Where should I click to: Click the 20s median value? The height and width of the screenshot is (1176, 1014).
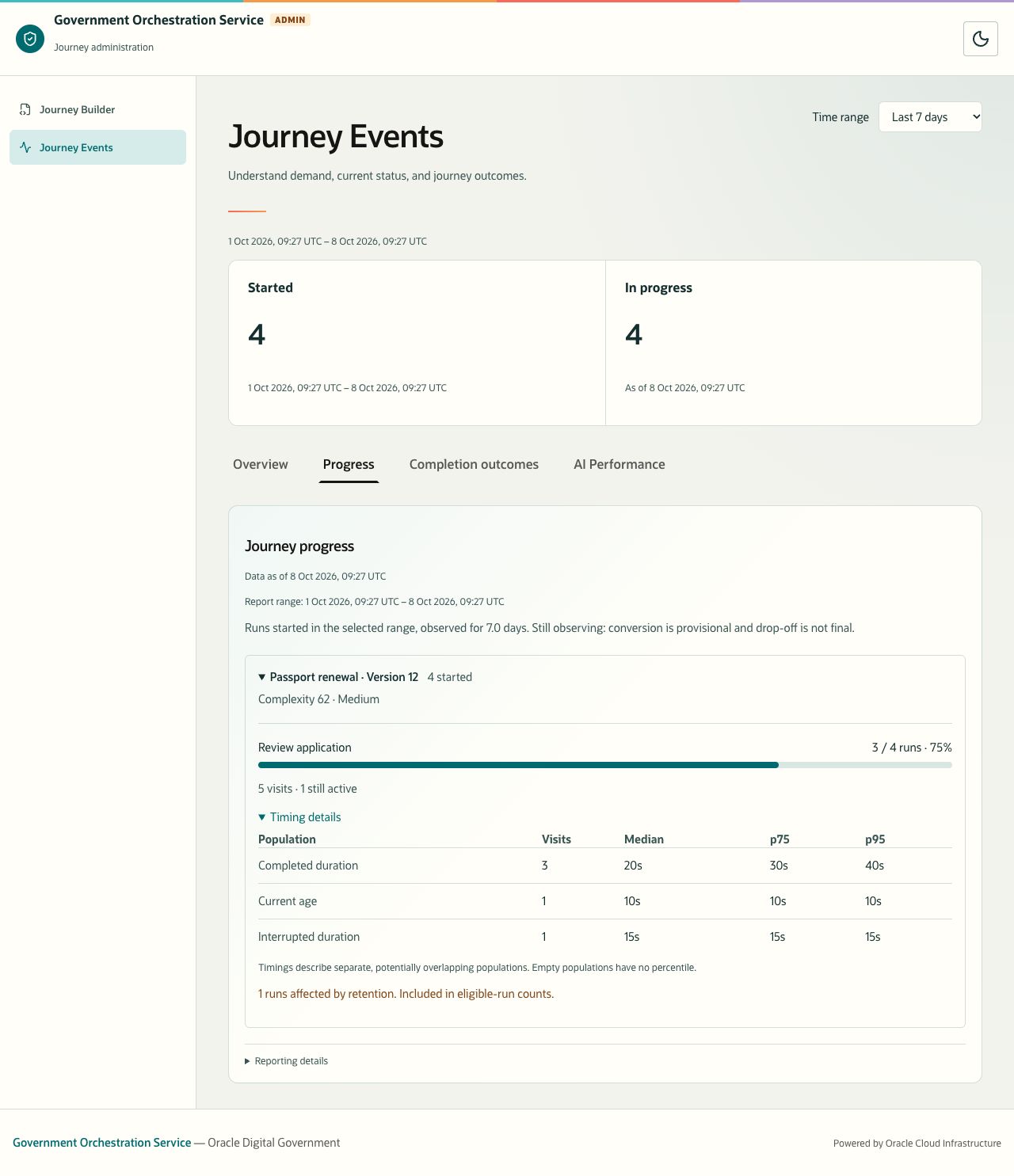coord(633,866)
